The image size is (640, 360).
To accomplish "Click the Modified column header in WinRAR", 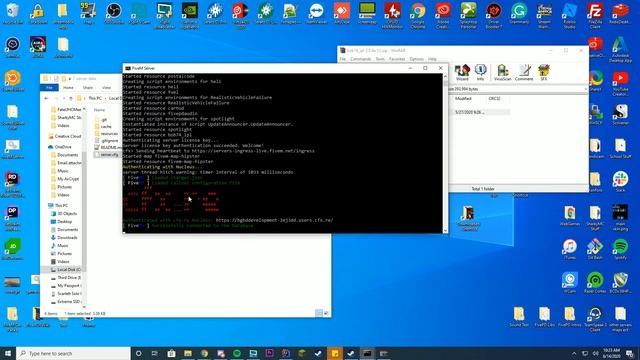I will click(x=463, y=99).
